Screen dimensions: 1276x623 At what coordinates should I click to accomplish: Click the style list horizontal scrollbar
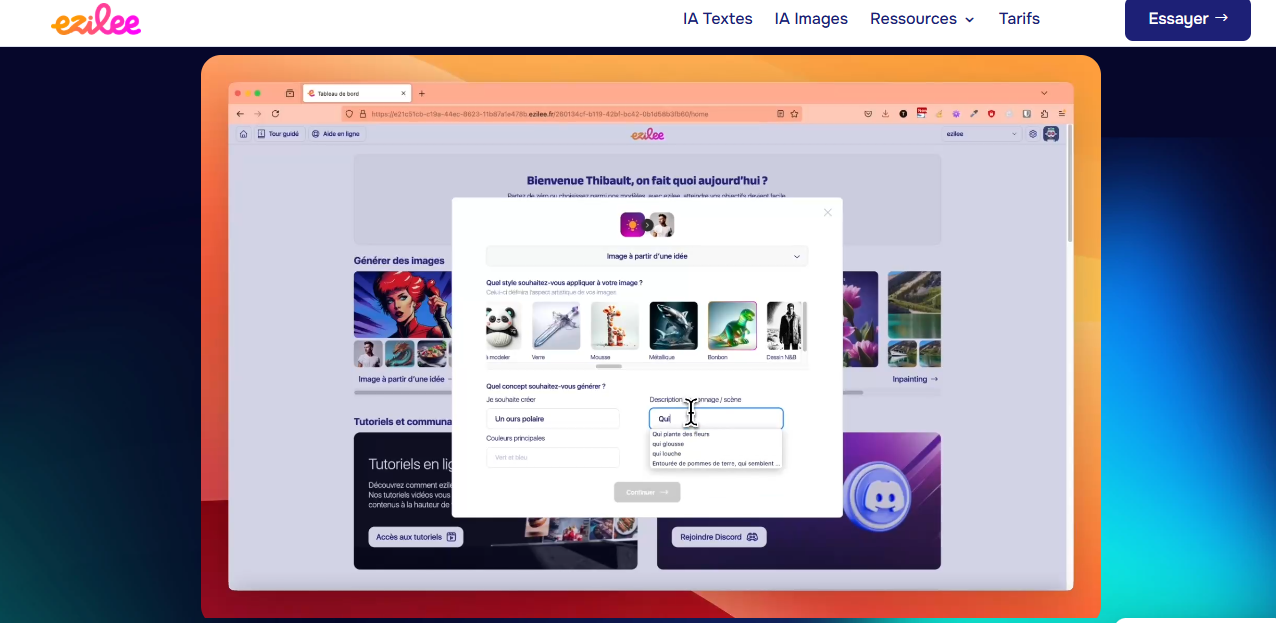[x=609, y=367]
